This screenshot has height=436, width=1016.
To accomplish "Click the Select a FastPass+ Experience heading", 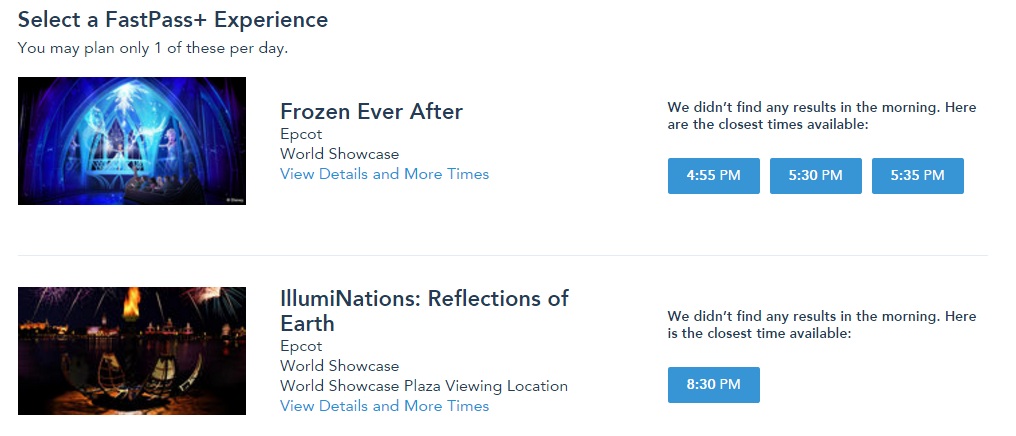I will (173, 19).
